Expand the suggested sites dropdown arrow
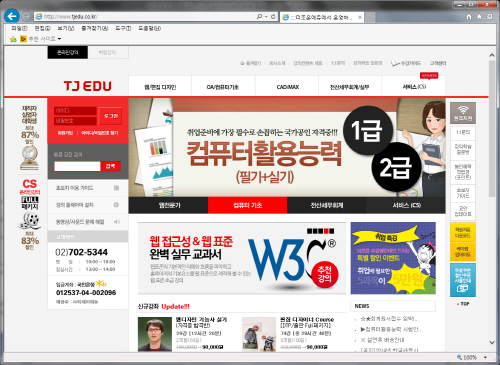Screen dimensions: 500x365 59,39
